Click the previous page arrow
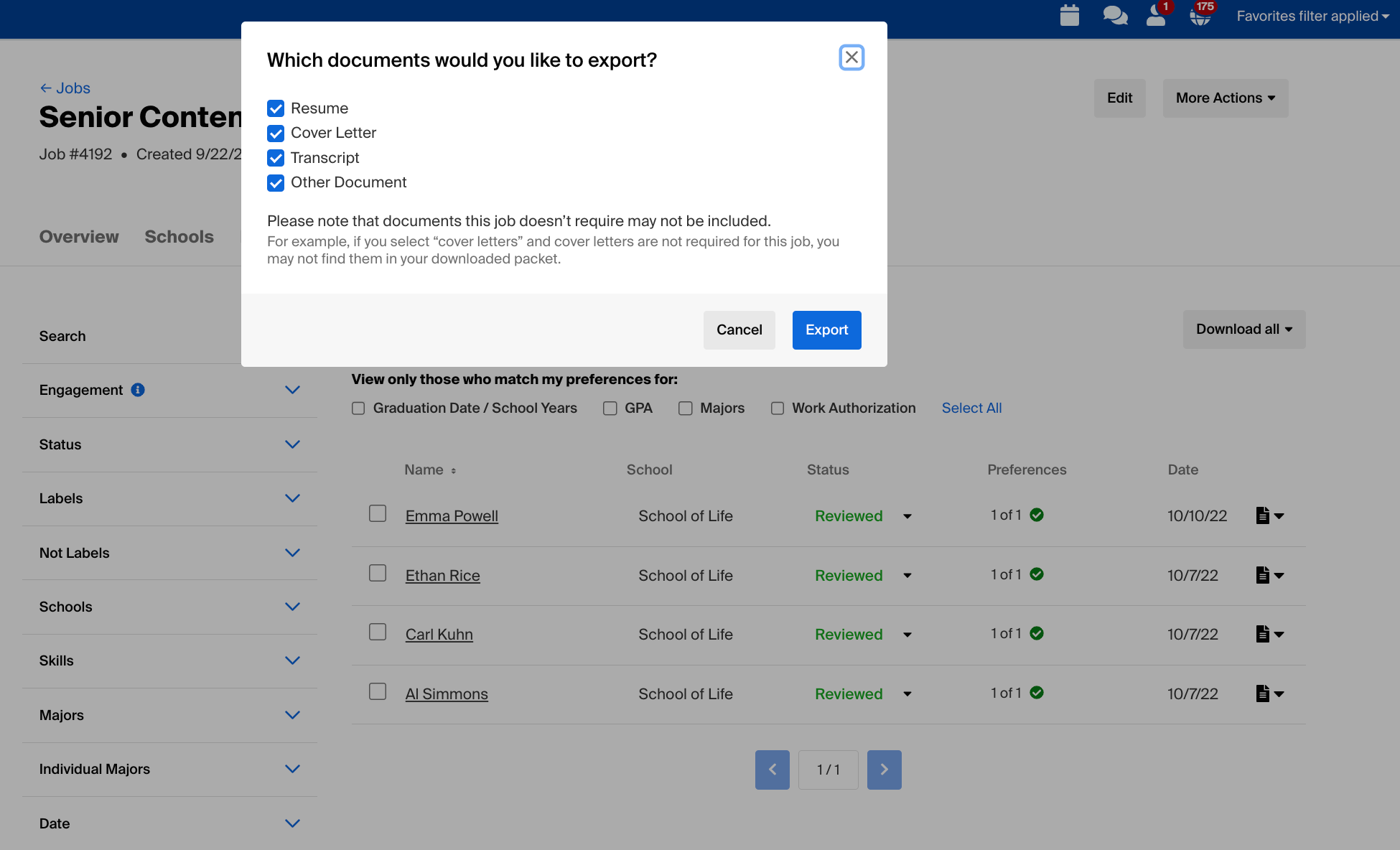The height and width of the screenshot is (850, 1400). [x=772, y=770]
